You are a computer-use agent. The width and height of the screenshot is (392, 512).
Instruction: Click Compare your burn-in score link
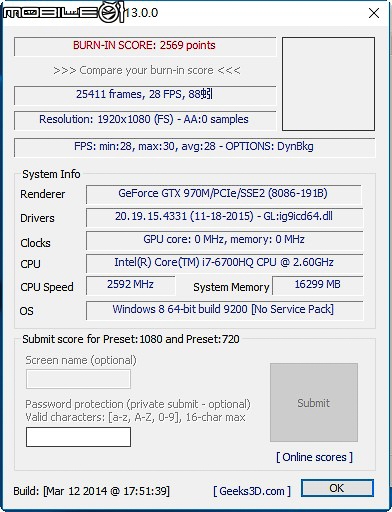coord(147,70)
